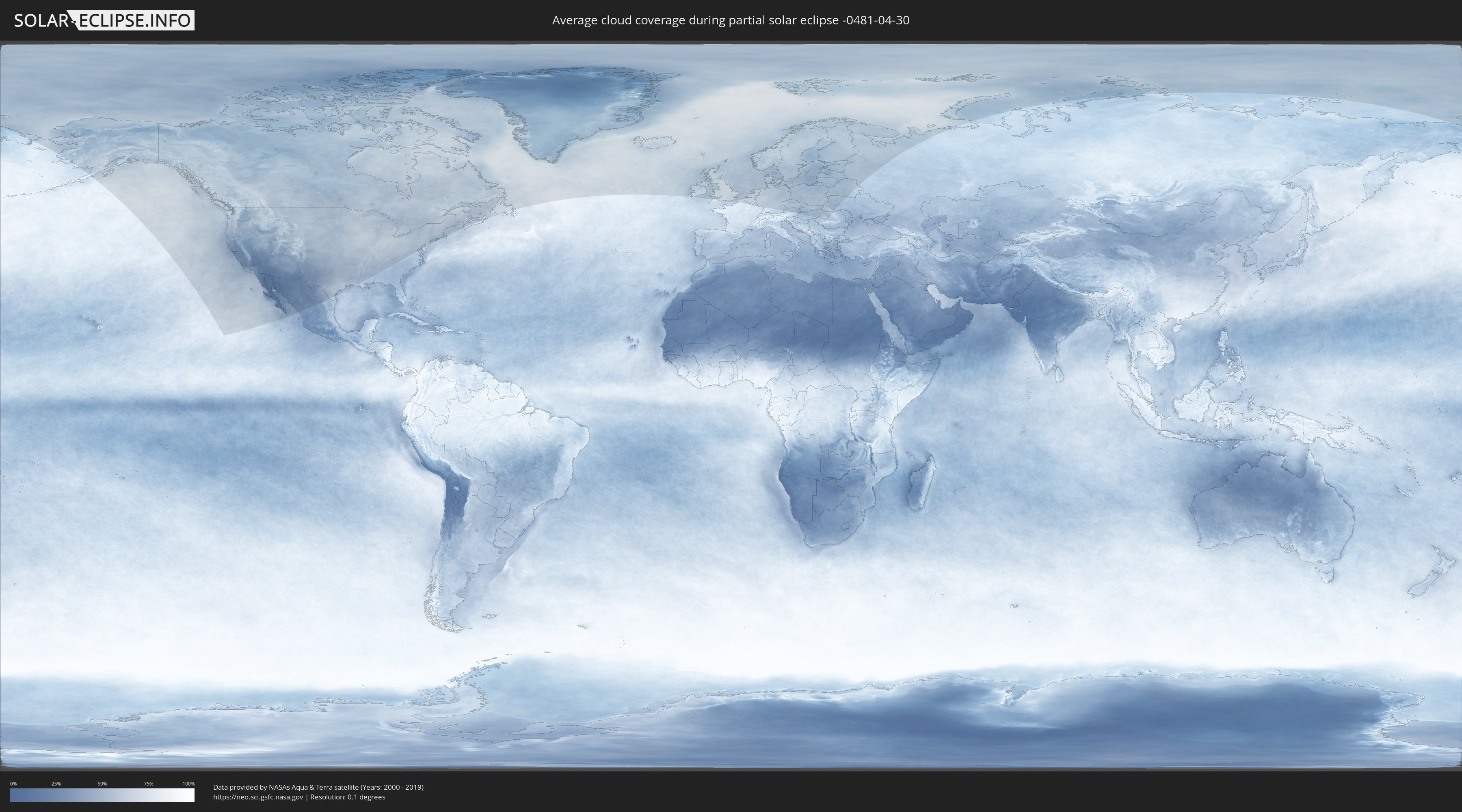The height and width of the screenshot is (812, 1462).
Task: Click the world cloud coverage map image
Action: 731,406
